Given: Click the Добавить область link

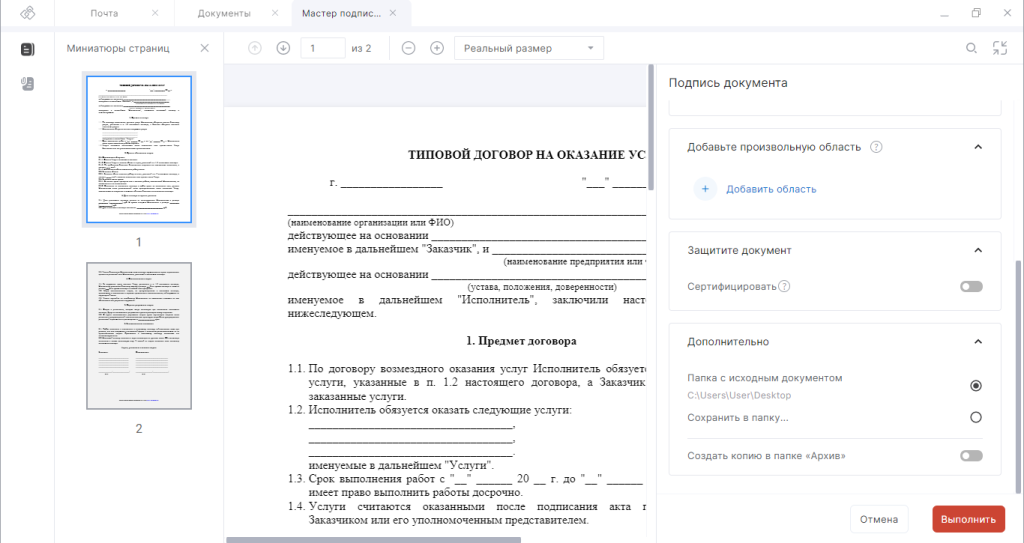Looking at the screenshot, I should [771, 189].
